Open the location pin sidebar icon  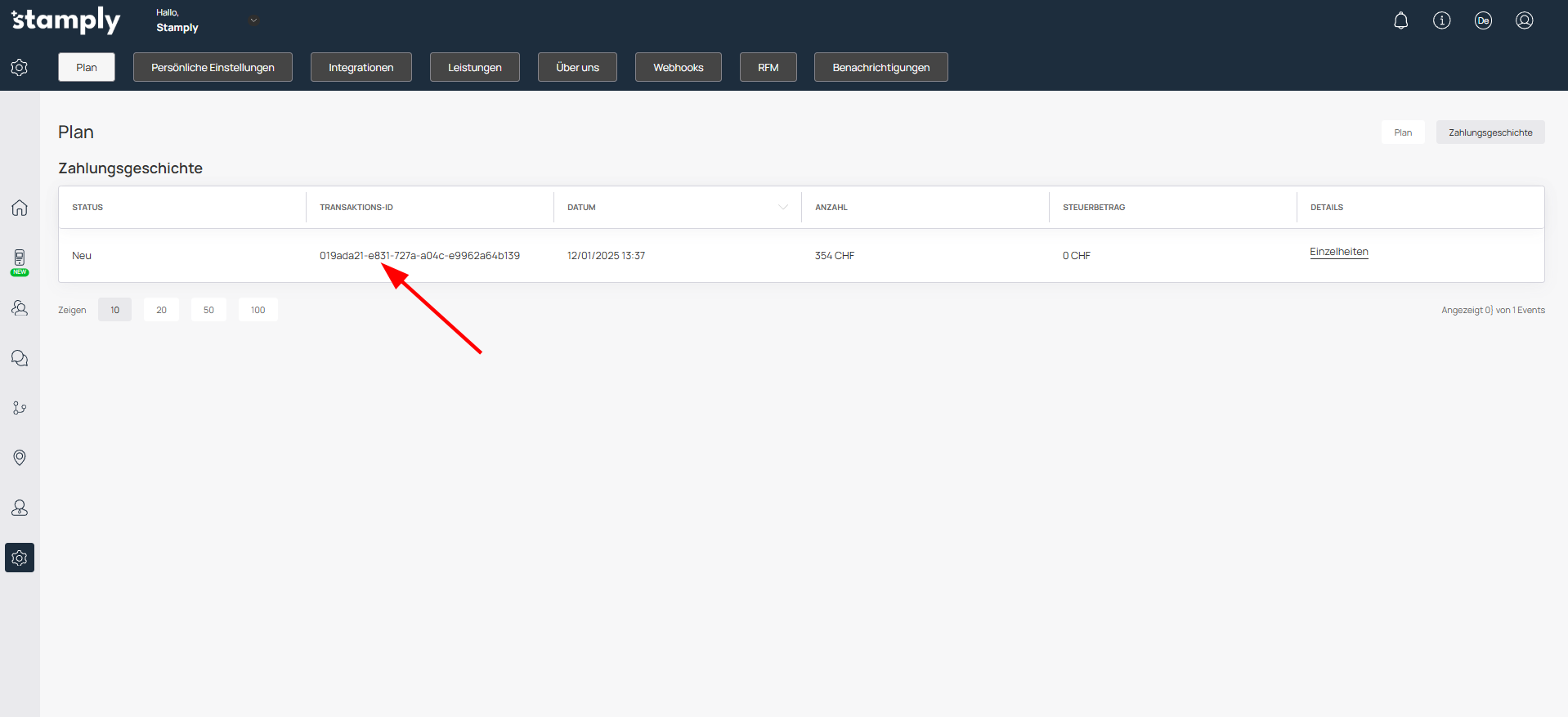[x=20, y=457]
